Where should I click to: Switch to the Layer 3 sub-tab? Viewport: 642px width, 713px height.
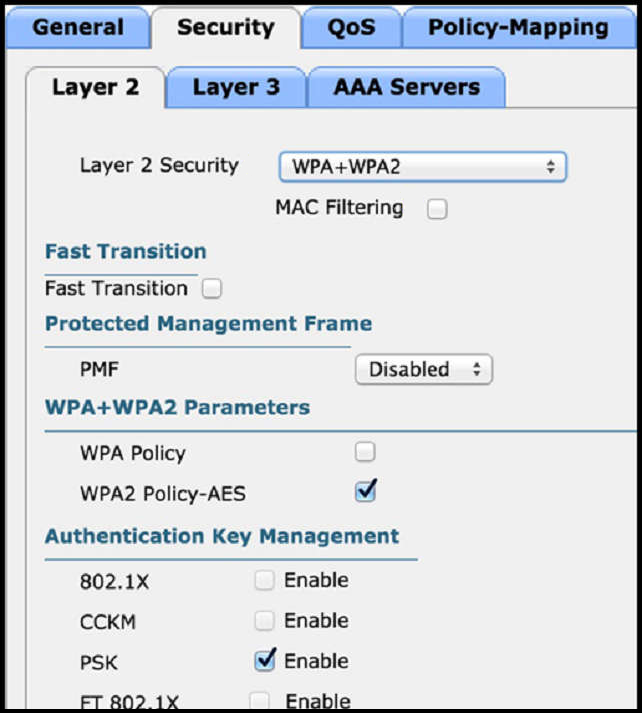236,87
